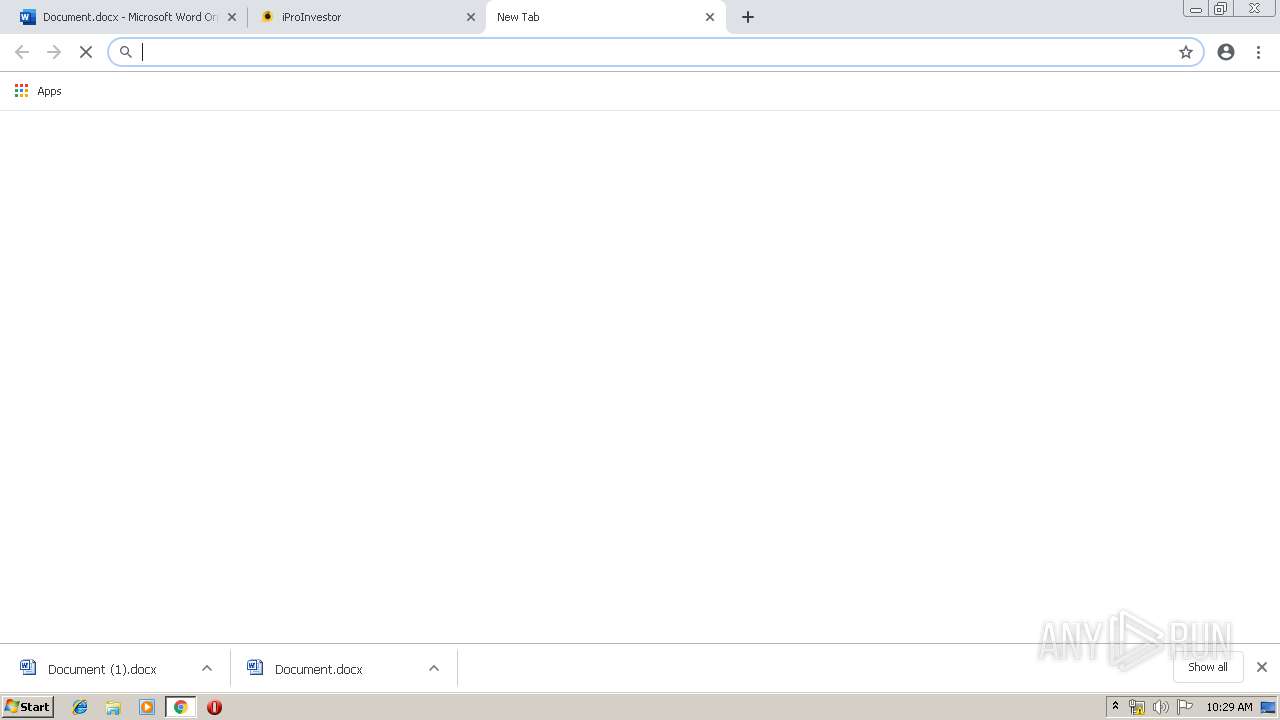Go back to previous page
Screen dimensions: 1280x720
[x=22, y=52]
